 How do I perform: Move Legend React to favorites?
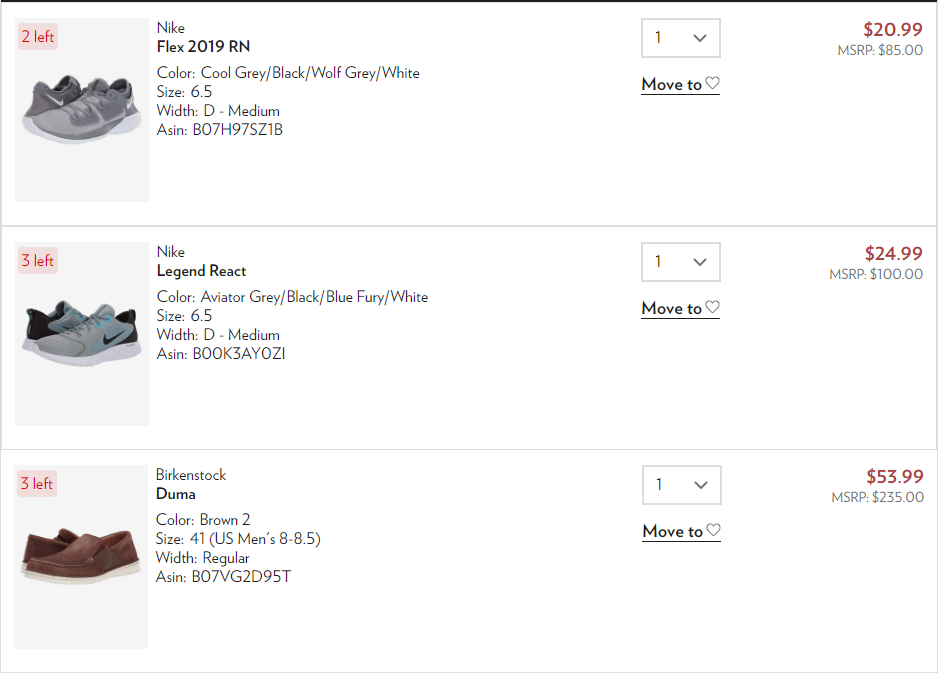(680, 309)
